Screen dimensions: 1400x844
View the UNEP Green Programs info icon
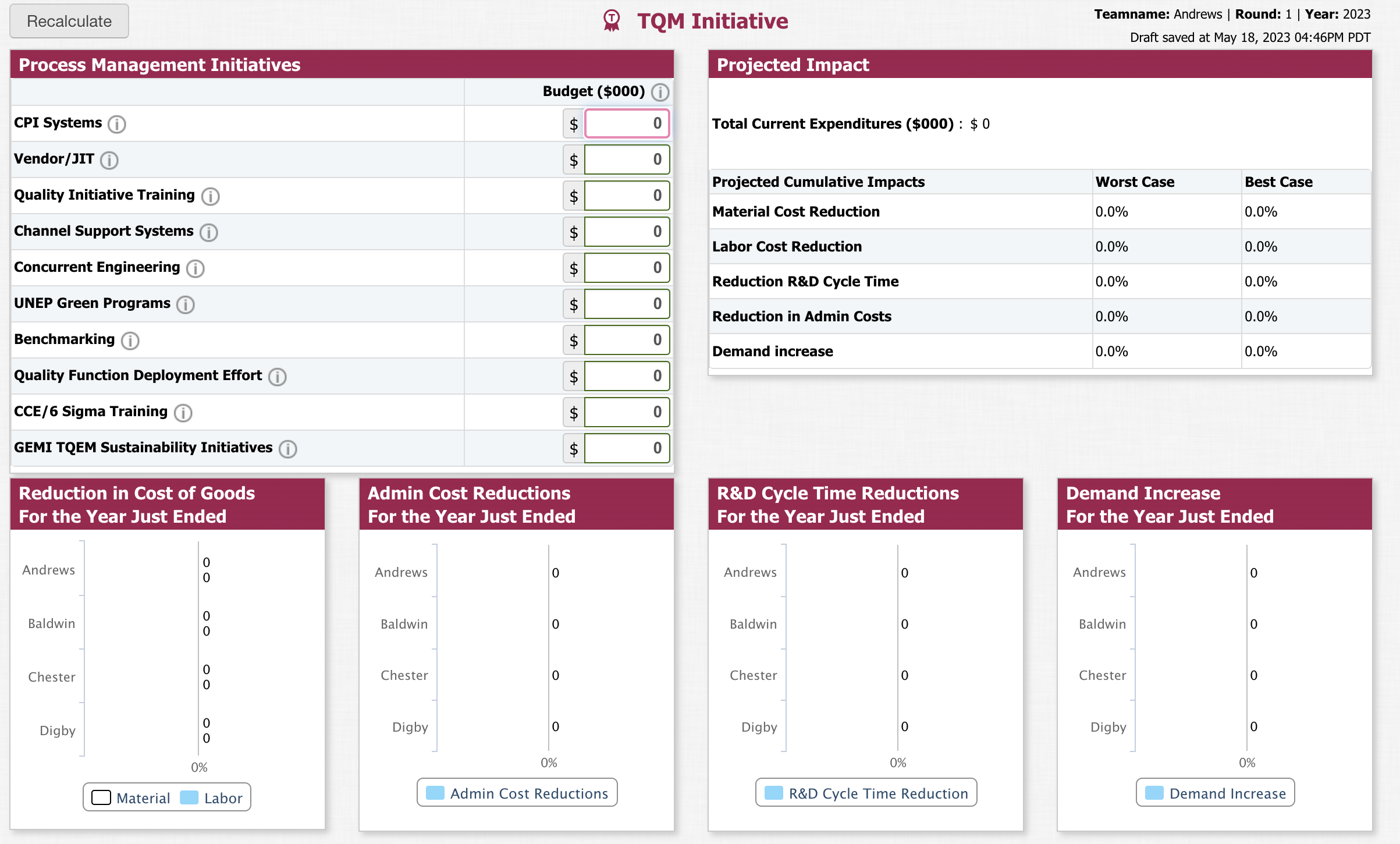(186, 304)
